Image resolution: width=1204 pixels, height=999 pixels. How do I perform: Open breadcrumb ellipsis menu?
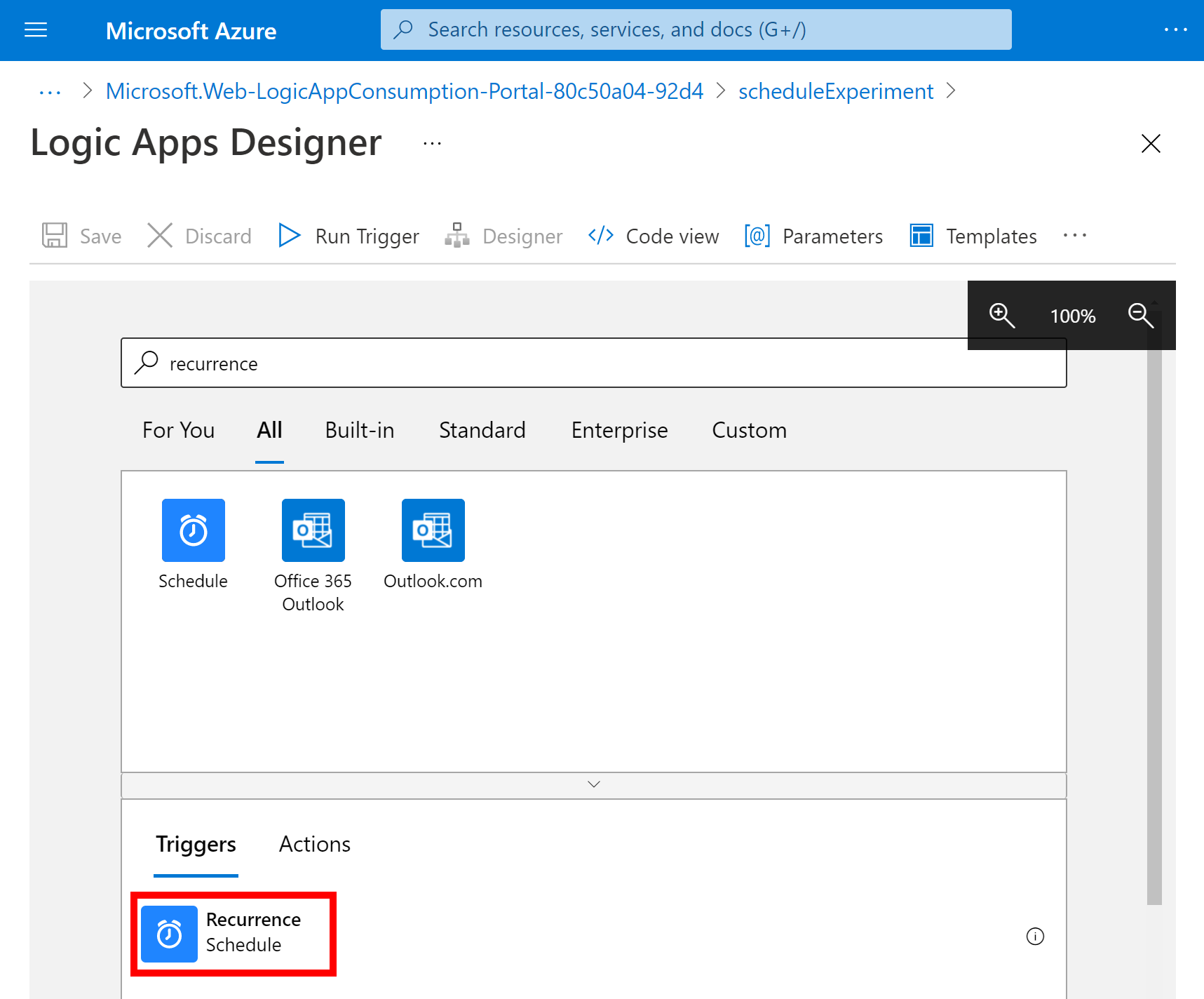pos(49,91)
